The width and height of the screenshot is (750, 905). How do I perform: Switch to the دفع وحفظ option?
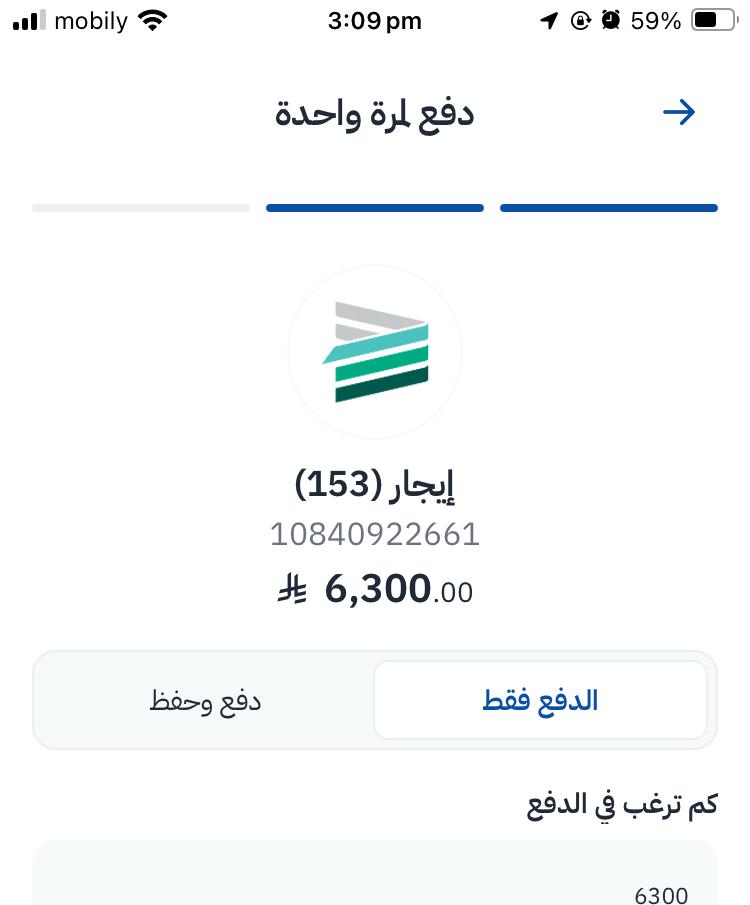[205, 700]
